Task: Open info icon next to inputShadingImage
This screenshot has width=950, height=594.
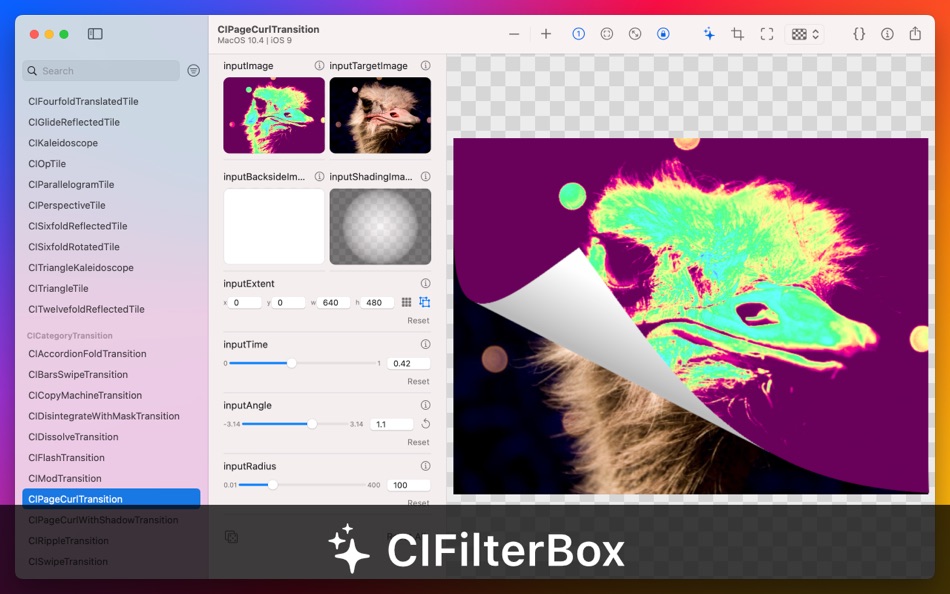Action: click(x=425, y=176)
